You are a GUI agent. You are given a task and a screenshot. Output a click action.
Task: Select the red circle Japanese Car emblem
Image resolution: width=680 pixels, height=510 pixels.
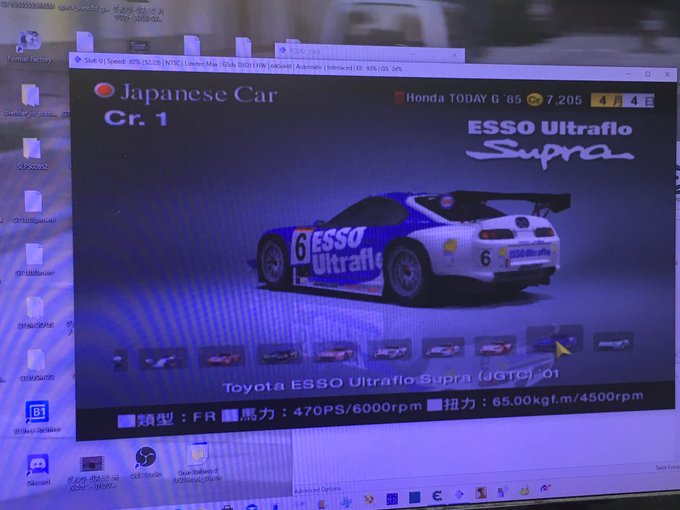[x=104, y=90]
